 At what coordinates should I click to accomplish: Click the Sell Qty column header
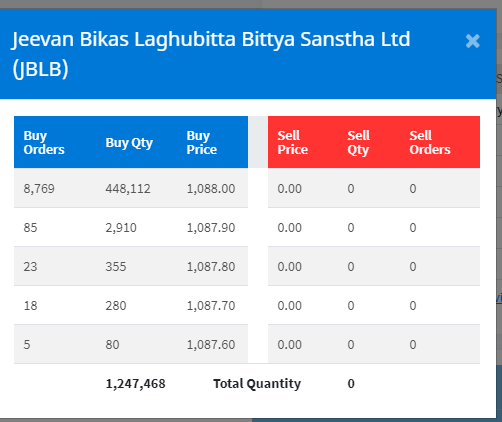[x=359, y=142]
